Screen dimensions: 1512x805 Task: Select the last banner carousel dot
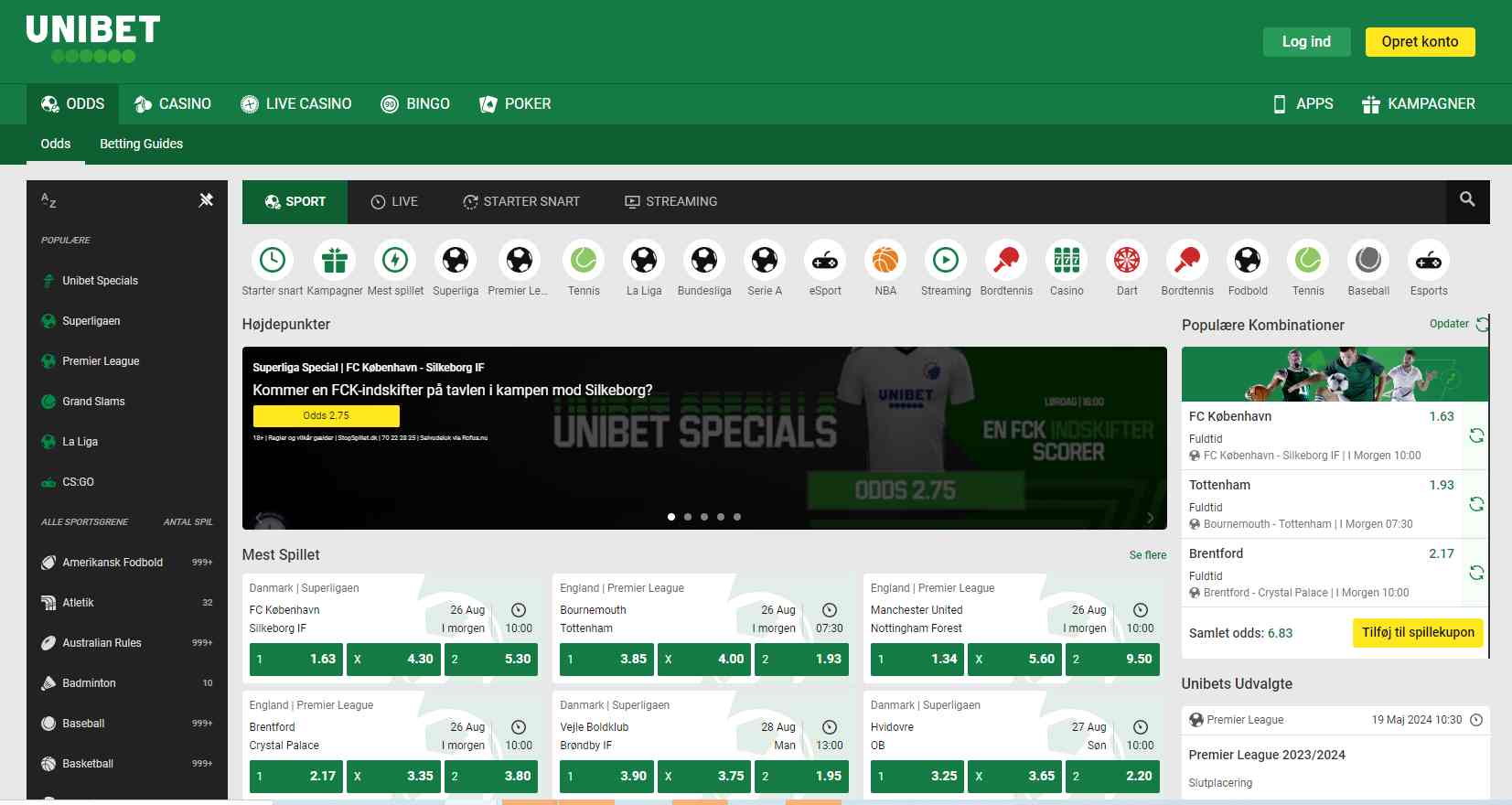coord(737,517)
